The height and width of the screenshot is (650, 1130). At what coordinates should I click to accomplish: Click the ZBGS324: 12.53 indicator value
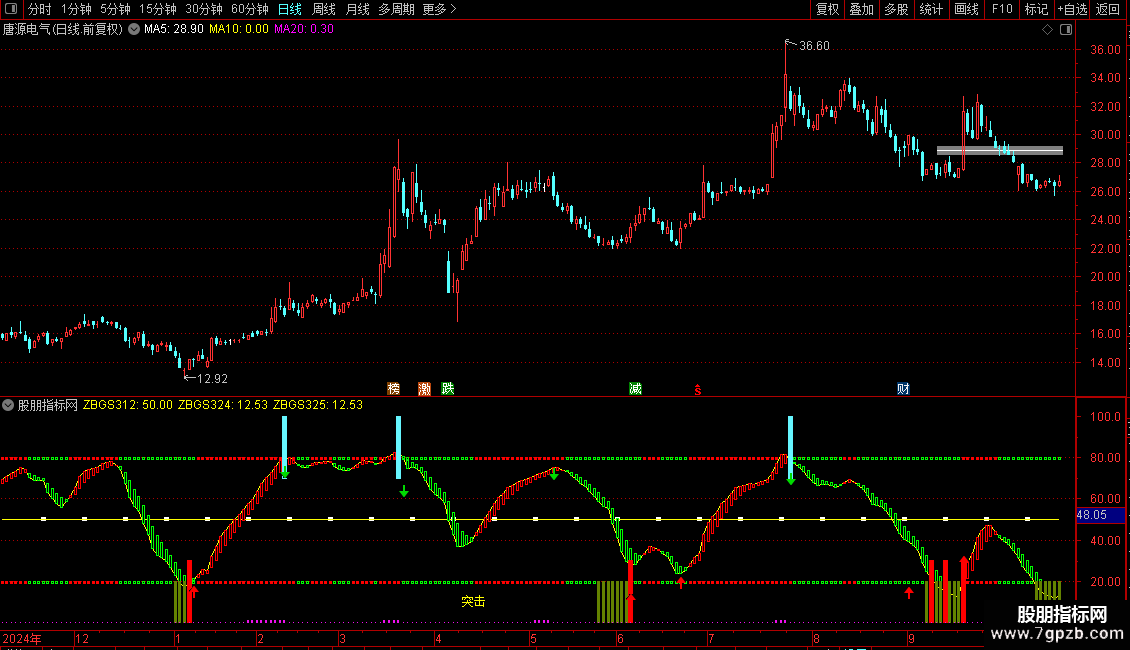pos(223,405)
